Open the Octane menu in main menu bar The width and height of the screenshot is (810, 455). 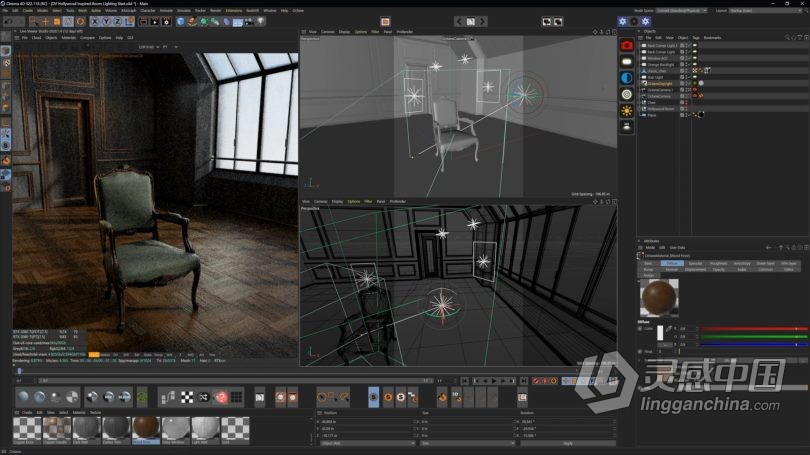(299, 10)
